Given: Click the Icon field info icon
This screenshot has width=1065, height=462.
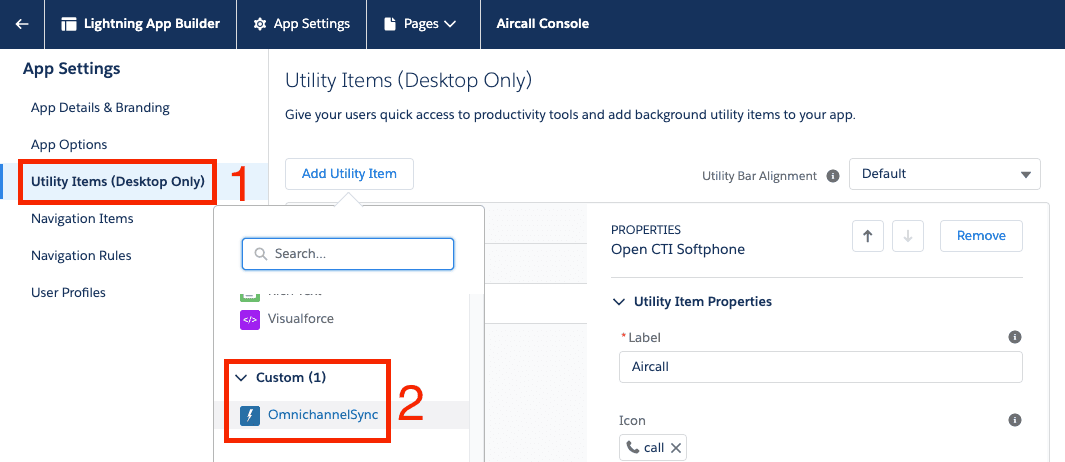Looking at the screenshot, I should [x=1014, y=420].
